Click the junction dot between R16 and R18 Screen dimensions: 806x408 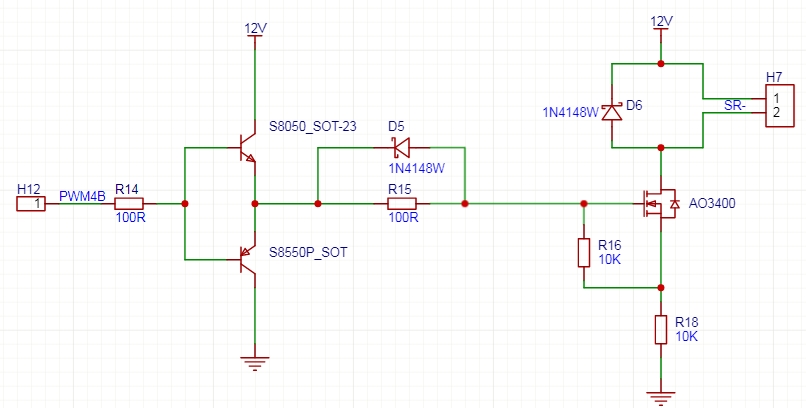click(661, 288)
